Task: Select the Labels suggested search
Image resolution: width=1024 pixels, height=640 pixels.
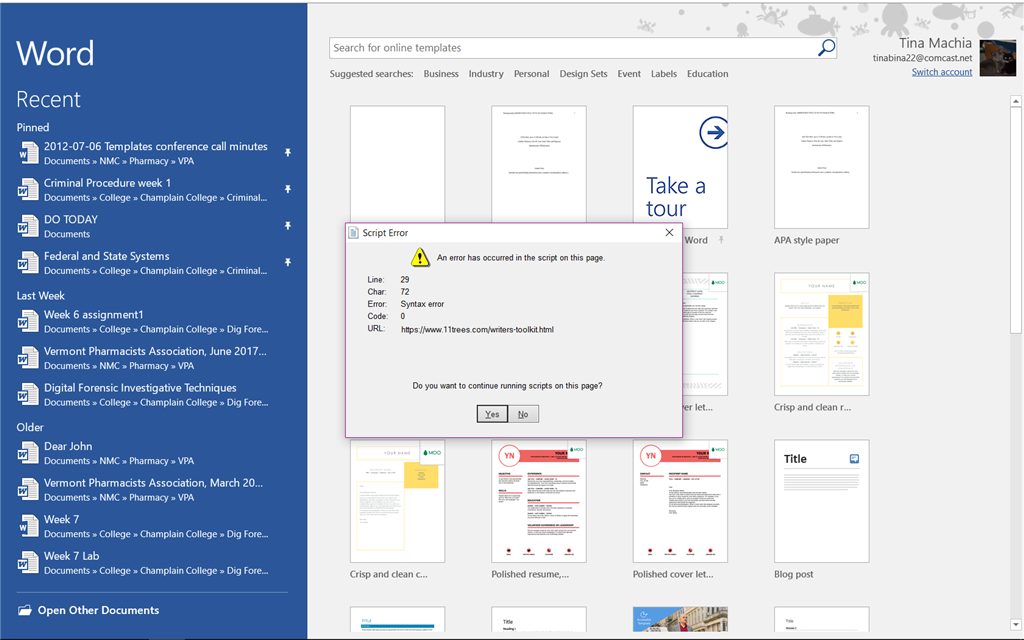Action: (664, 74)
